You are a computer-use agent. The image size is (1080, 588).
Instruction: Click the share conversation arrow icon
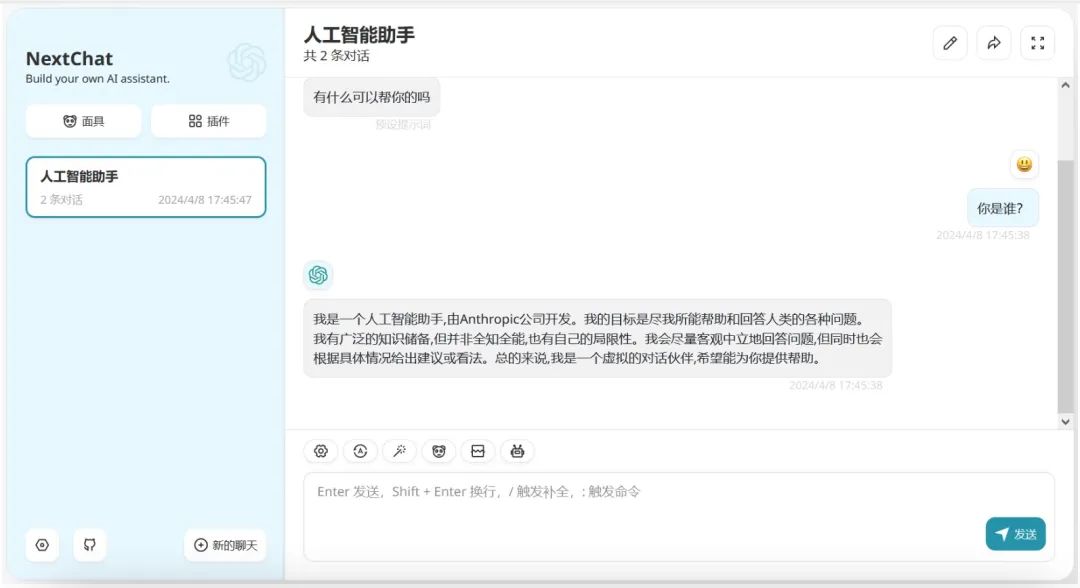994,43
